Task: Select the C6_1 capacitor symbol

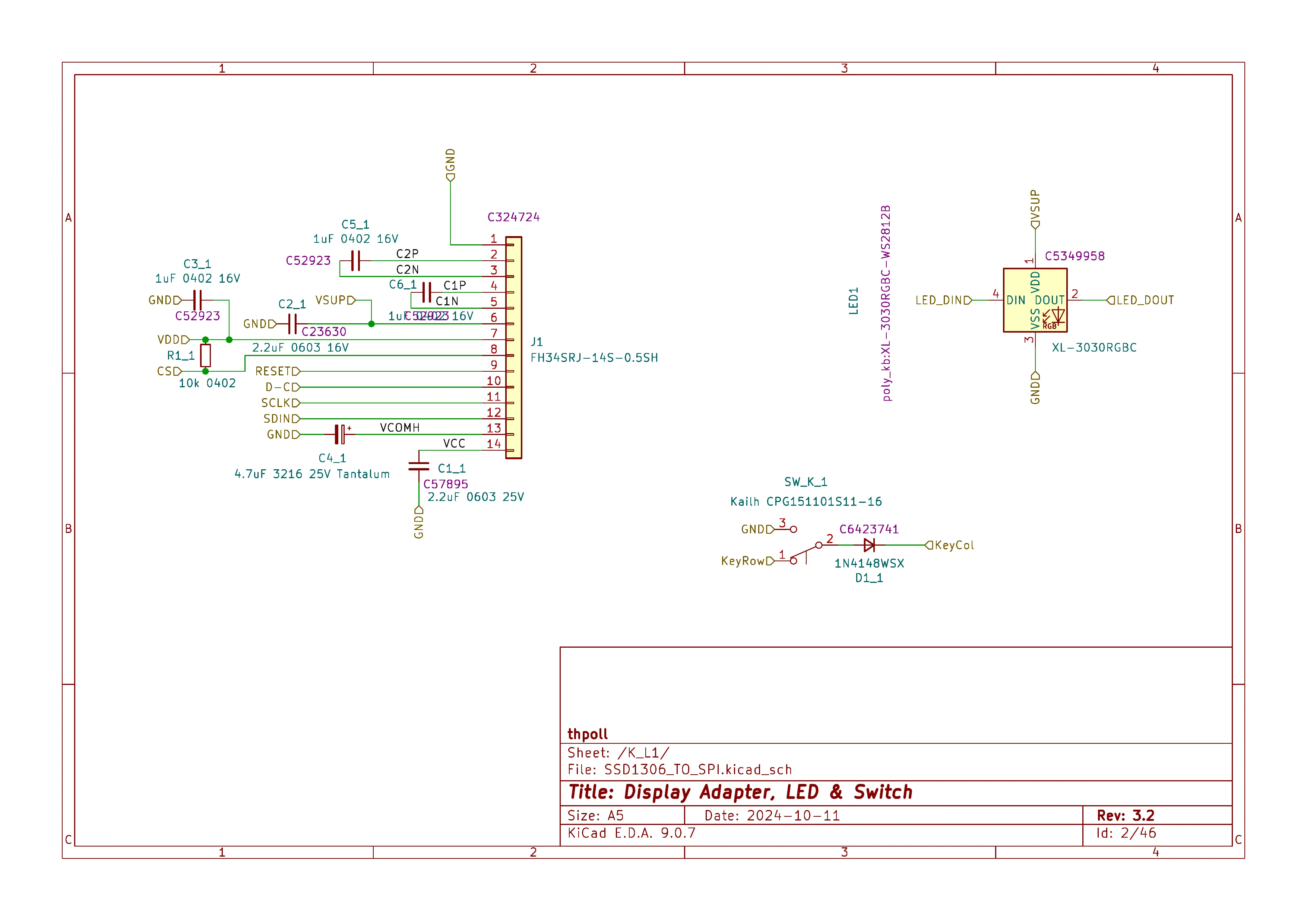Action: pos(426,292)
